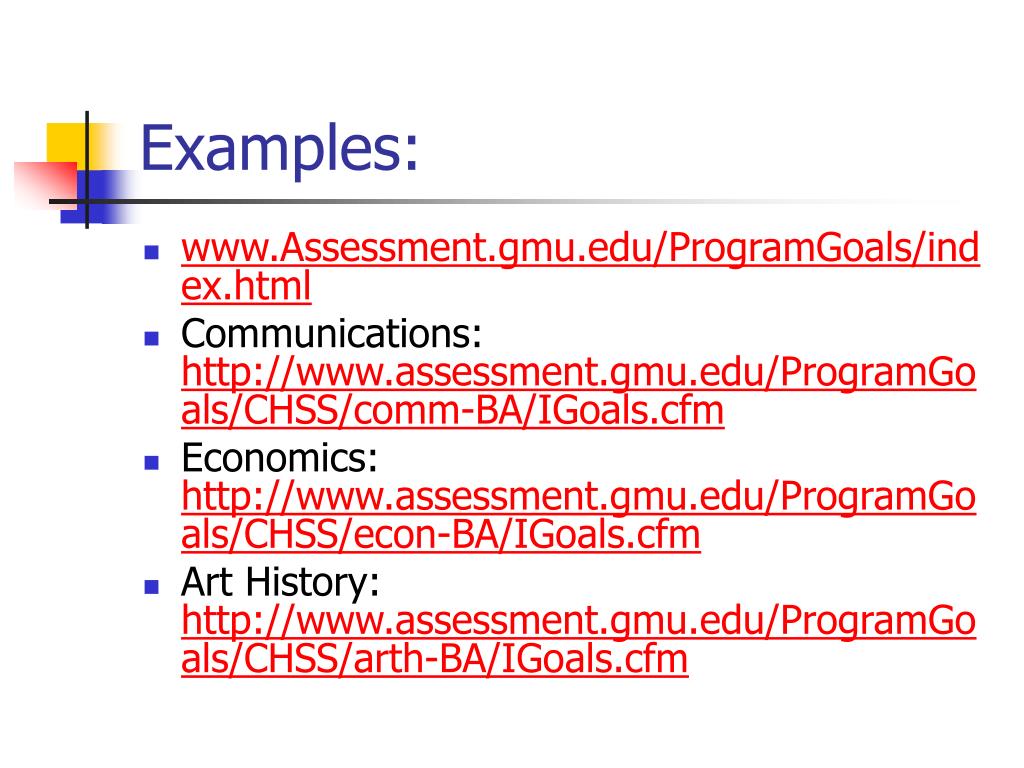Click the blue bullet beside Economics
This screenshot has width=1024, height=768.
tap(152, 462)
